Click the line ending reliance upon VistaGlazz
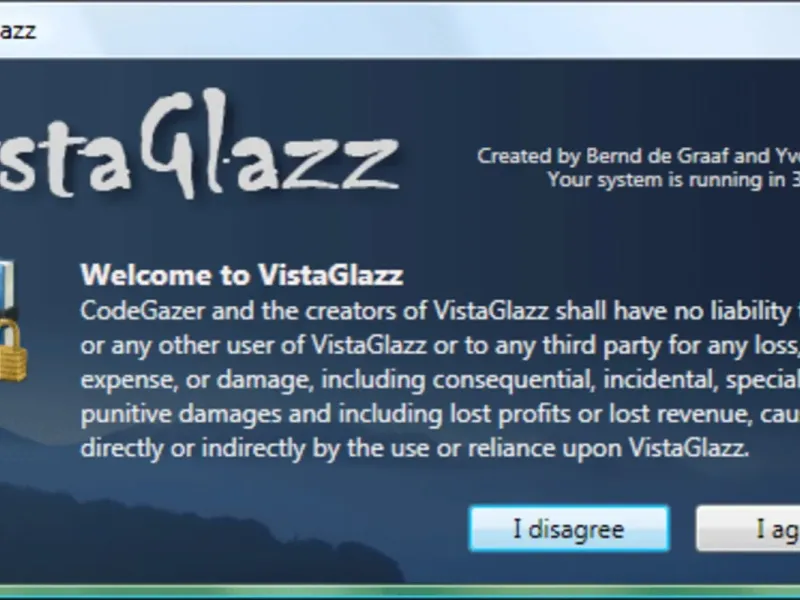800x600 pixels. 415,448
